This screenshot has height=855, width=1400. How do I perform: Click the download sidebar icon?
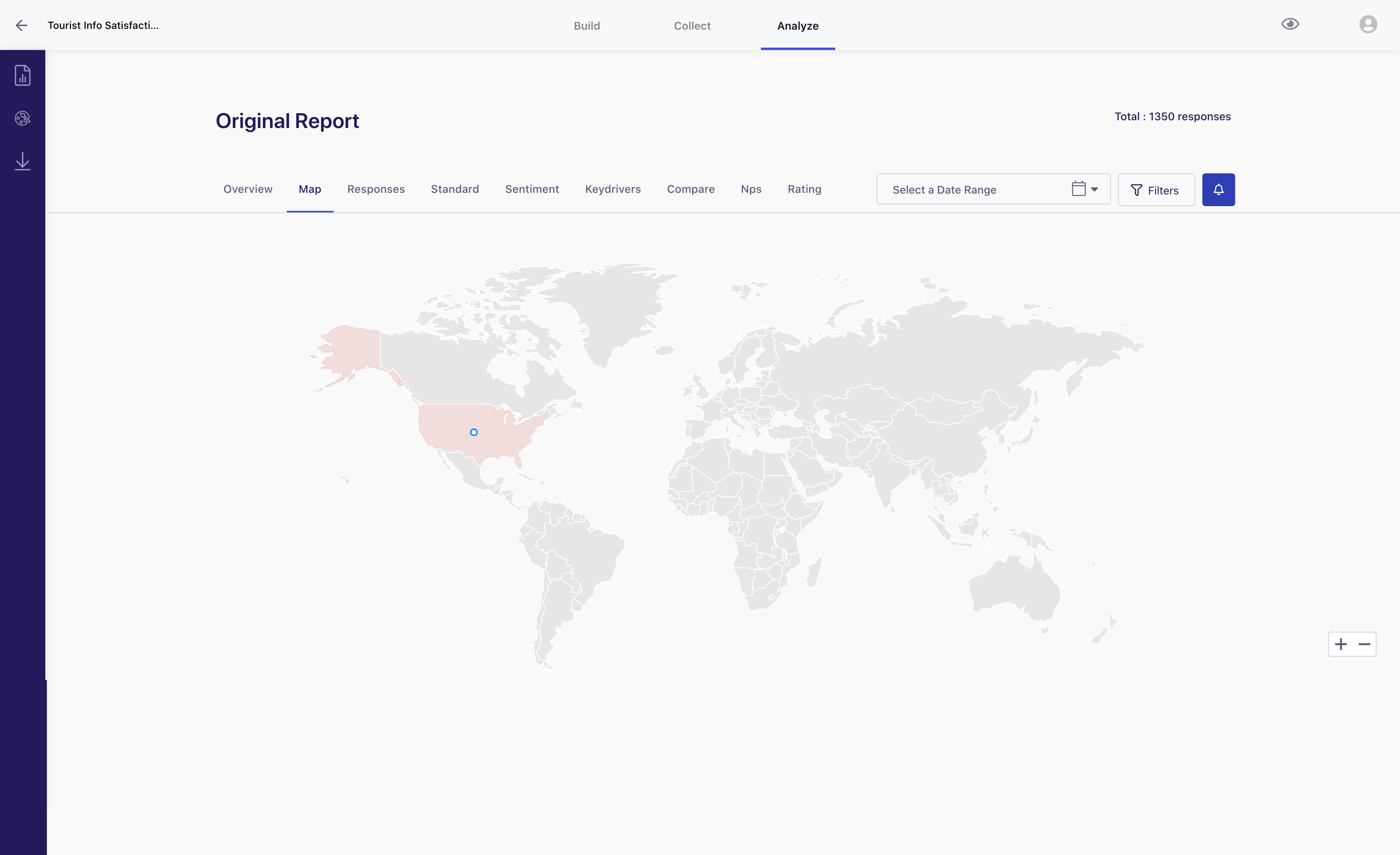[23, 161]
